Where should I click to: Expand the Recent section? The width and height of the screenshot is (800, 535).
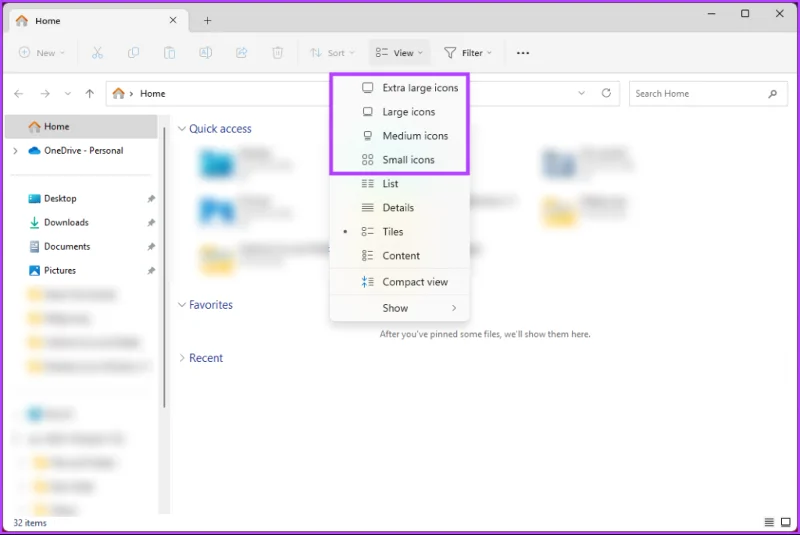[182, 358]
